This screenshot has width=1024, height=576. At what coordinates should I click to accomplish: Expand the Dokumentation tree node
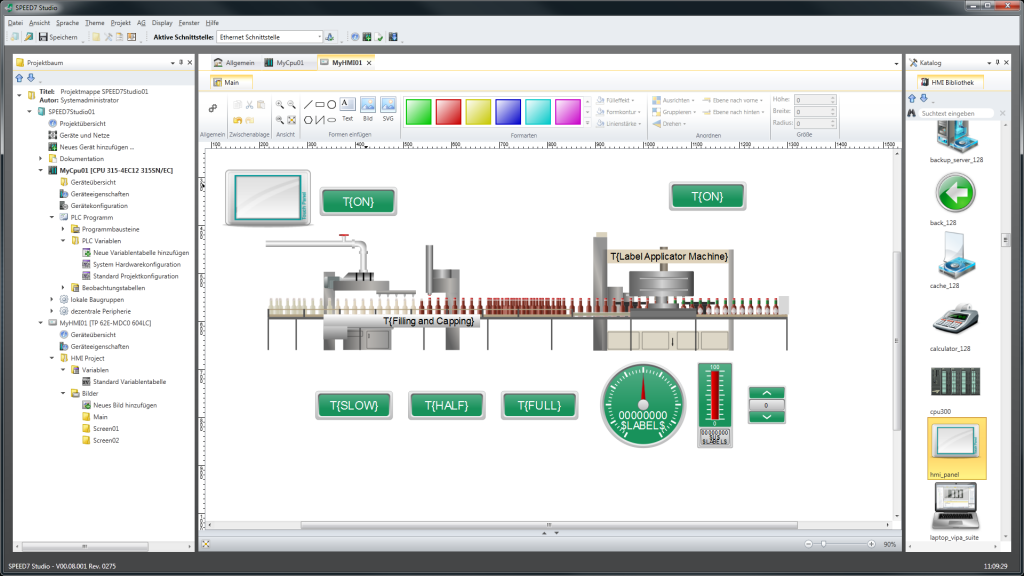point(40,159)
